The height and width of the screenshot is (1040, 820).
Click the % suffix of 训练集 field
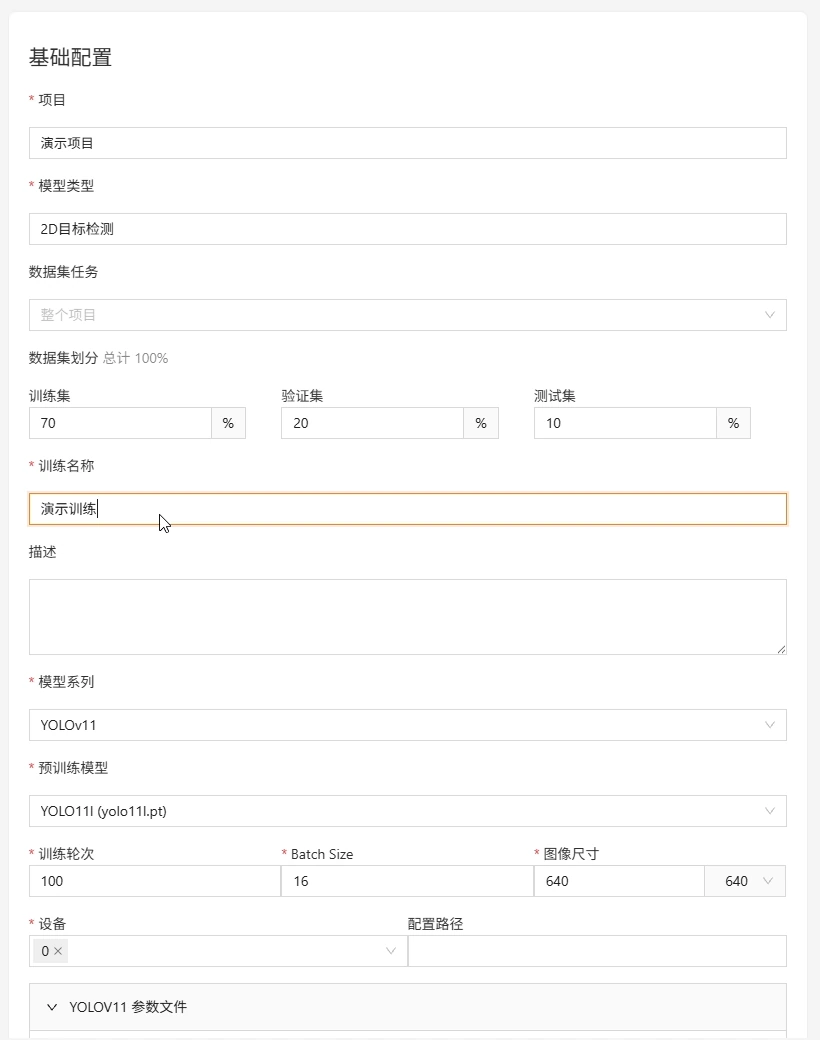228,423
